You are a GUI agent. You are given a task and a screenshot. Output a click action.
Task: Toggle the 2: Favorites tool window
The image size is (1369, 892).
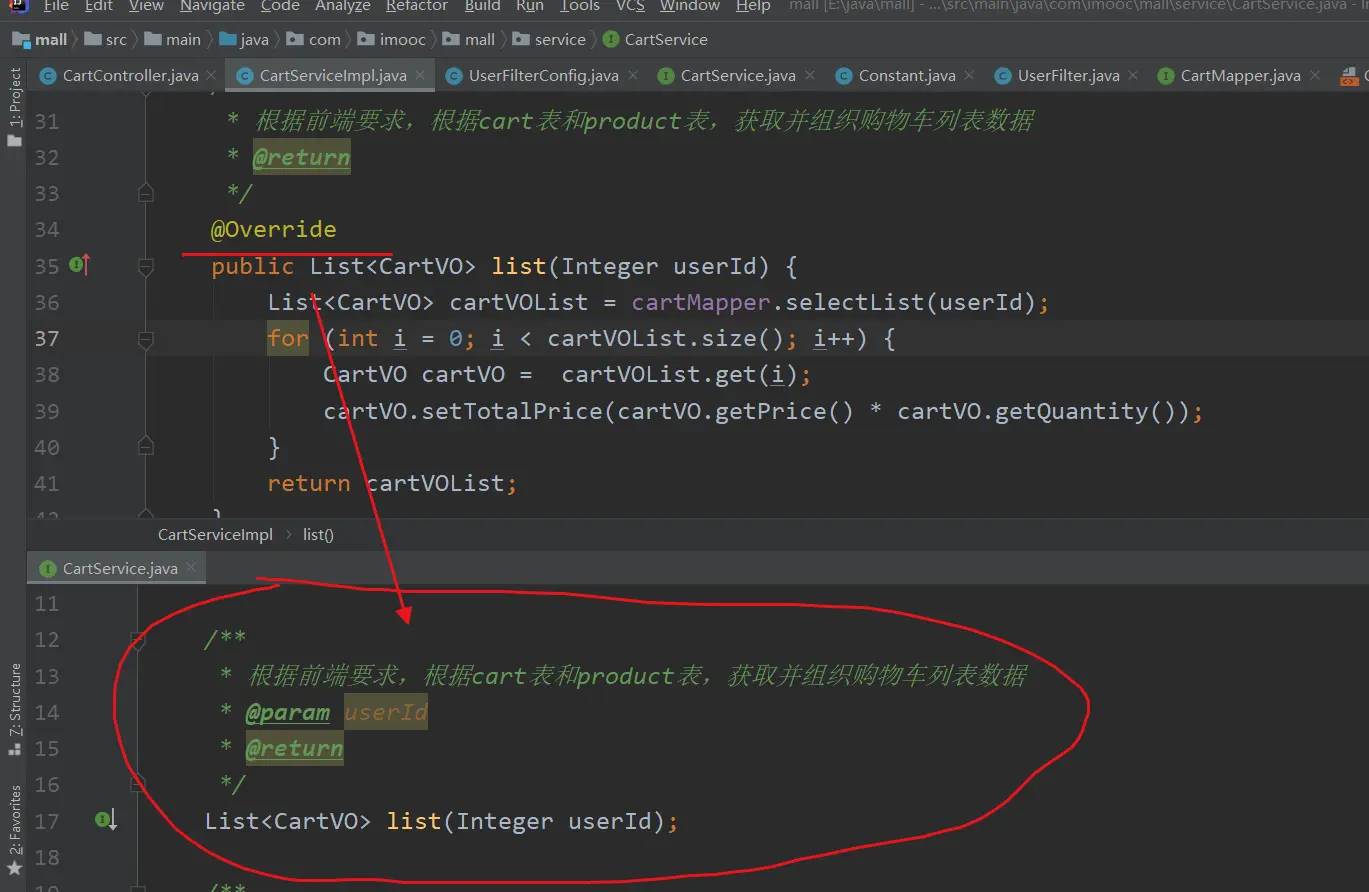click(14, 820)
